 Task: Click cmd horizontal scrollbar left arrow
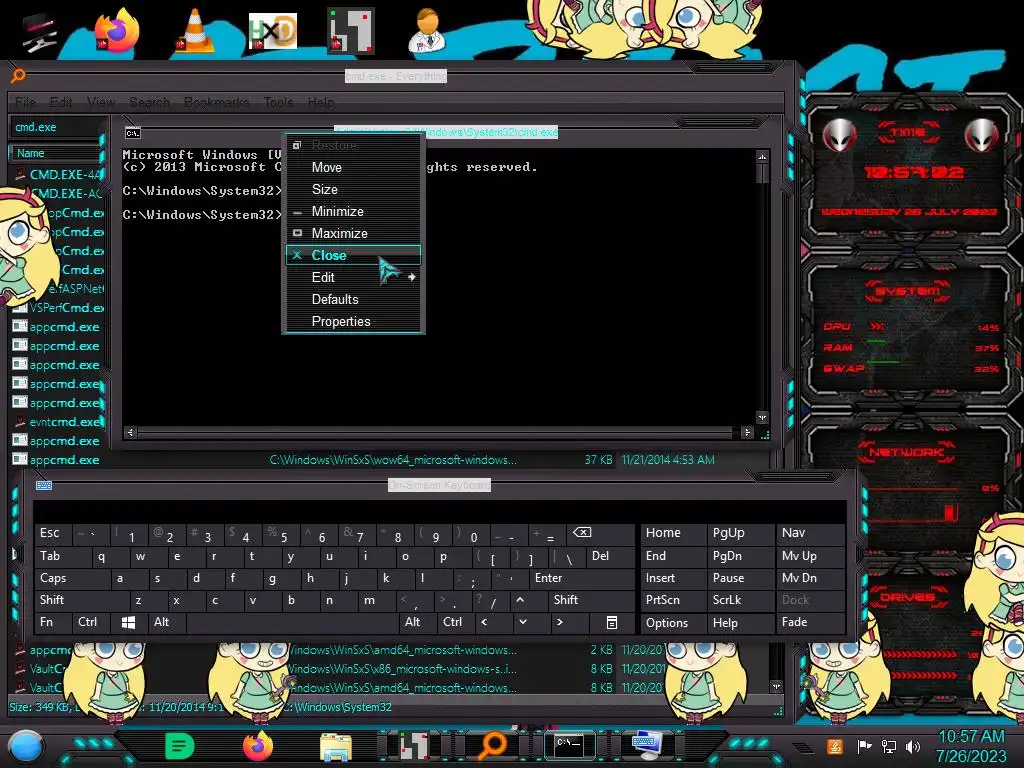[x=130, y=432]
